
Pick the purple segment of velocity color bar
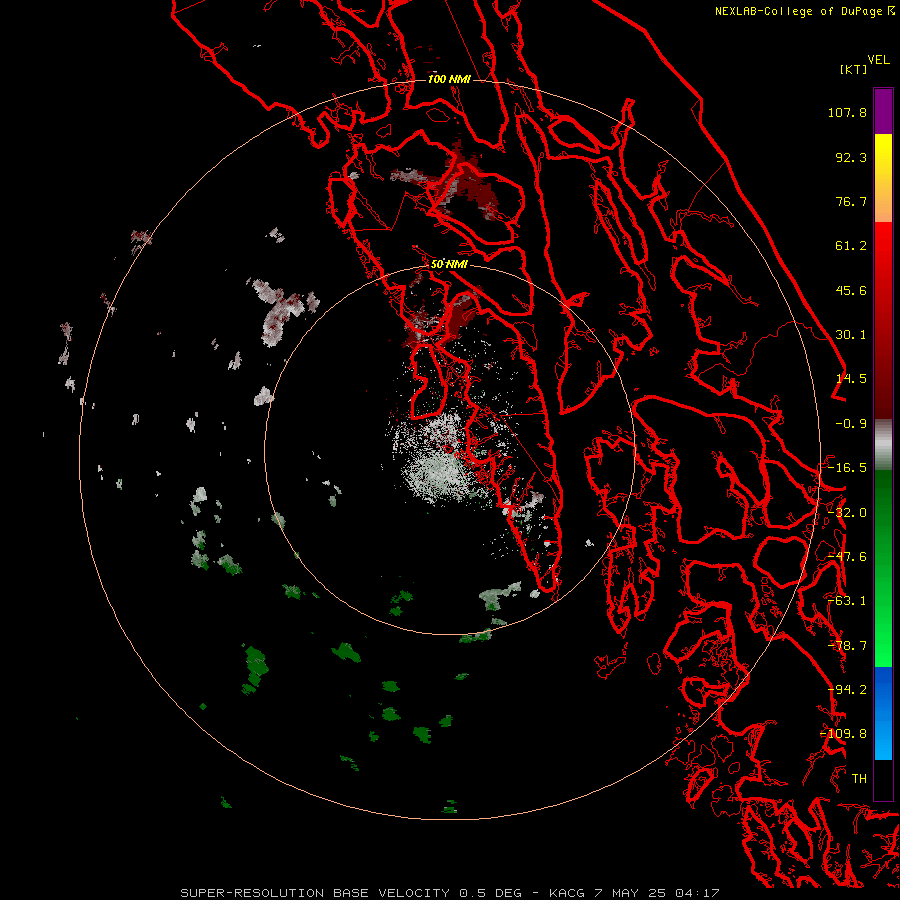[883, 111]
